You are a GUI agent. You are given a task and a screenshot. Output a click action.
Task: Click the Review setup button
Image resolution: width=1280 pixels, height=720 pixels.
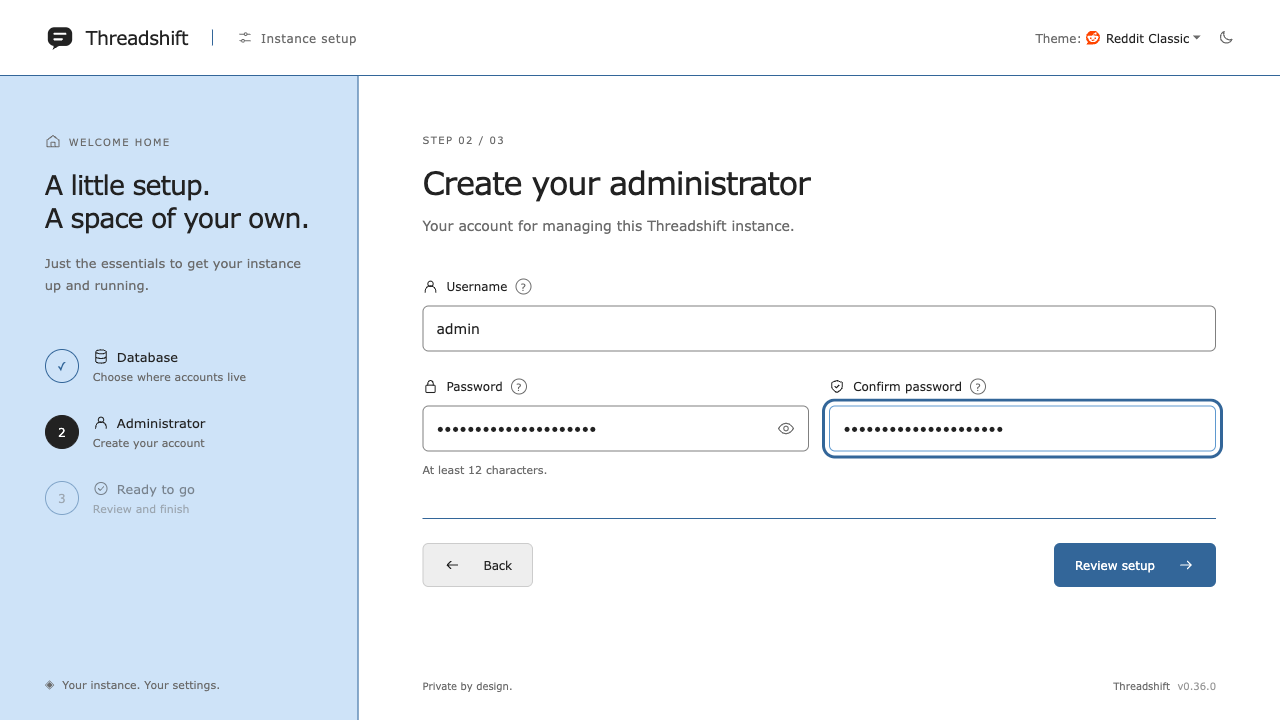click(x=1135, y=565)
